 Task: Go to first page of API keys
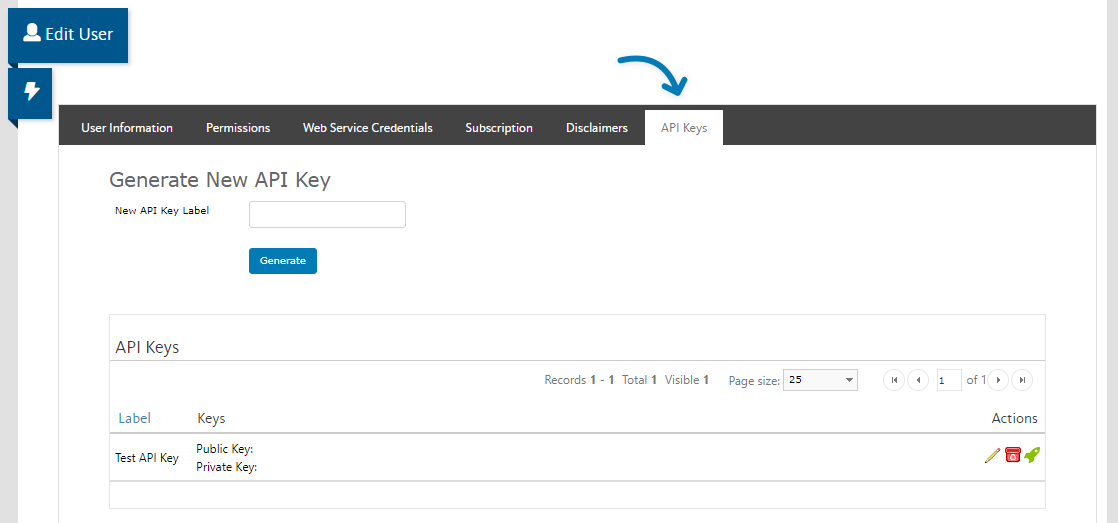pos(894,380)
